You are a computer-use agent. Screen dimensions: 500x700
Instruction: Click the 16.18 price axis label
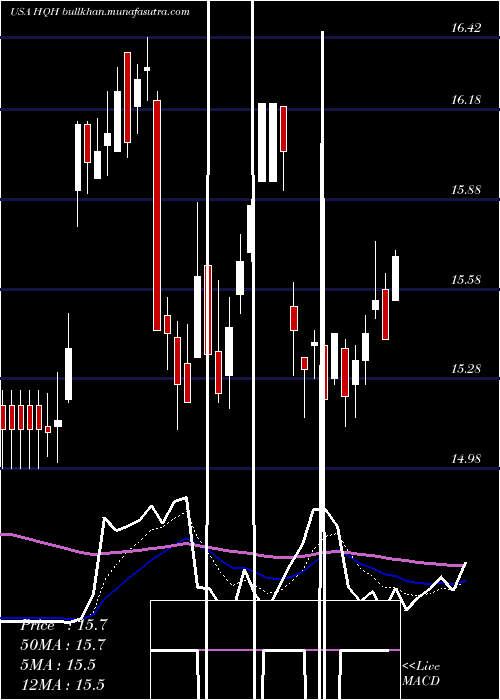[x=467, y=99]
